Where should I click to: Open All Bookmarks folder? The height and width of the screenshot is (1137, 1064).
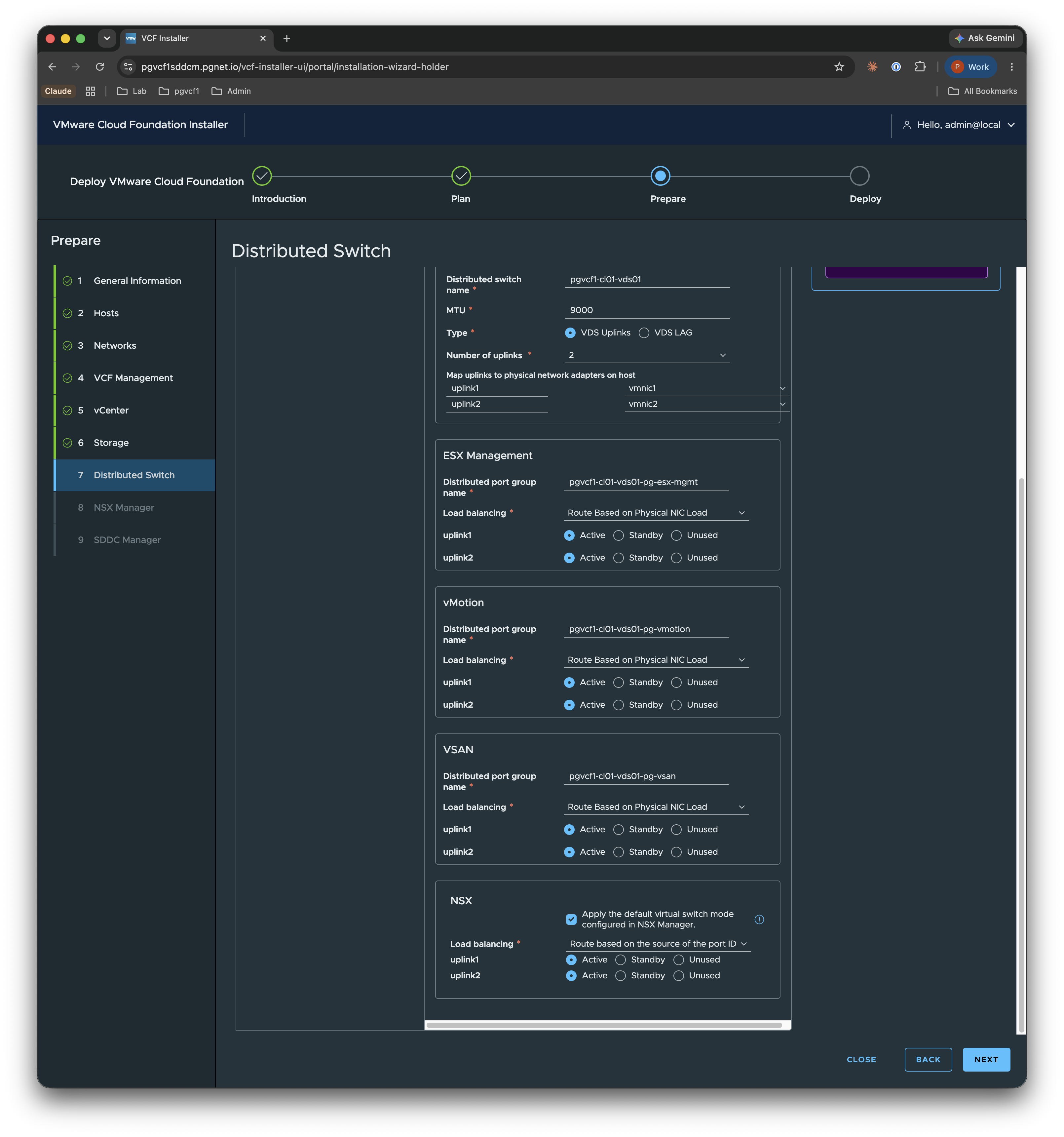pyautogui.click(x=982, y=91)
